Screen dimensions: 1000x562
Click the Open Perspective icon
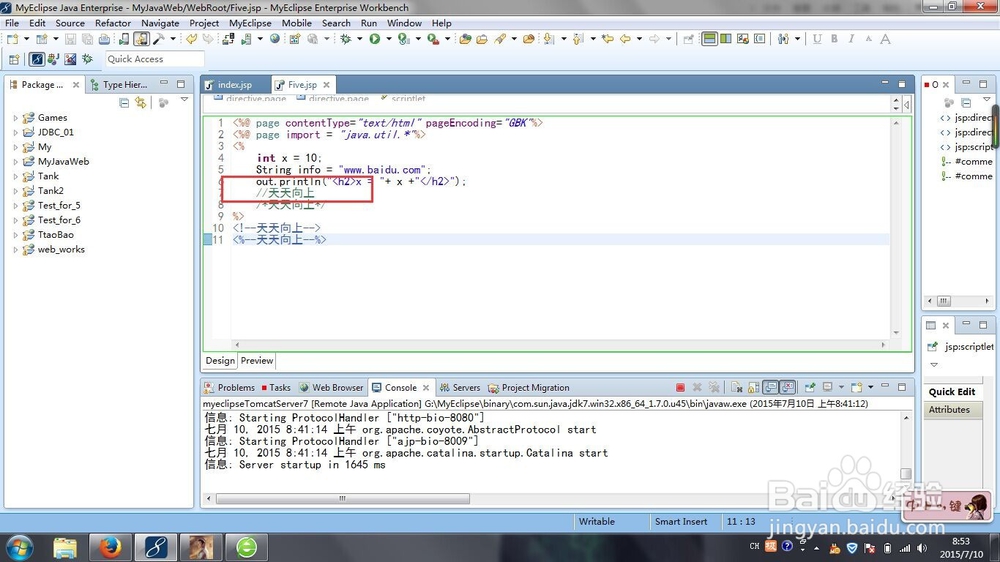[14, 59]
